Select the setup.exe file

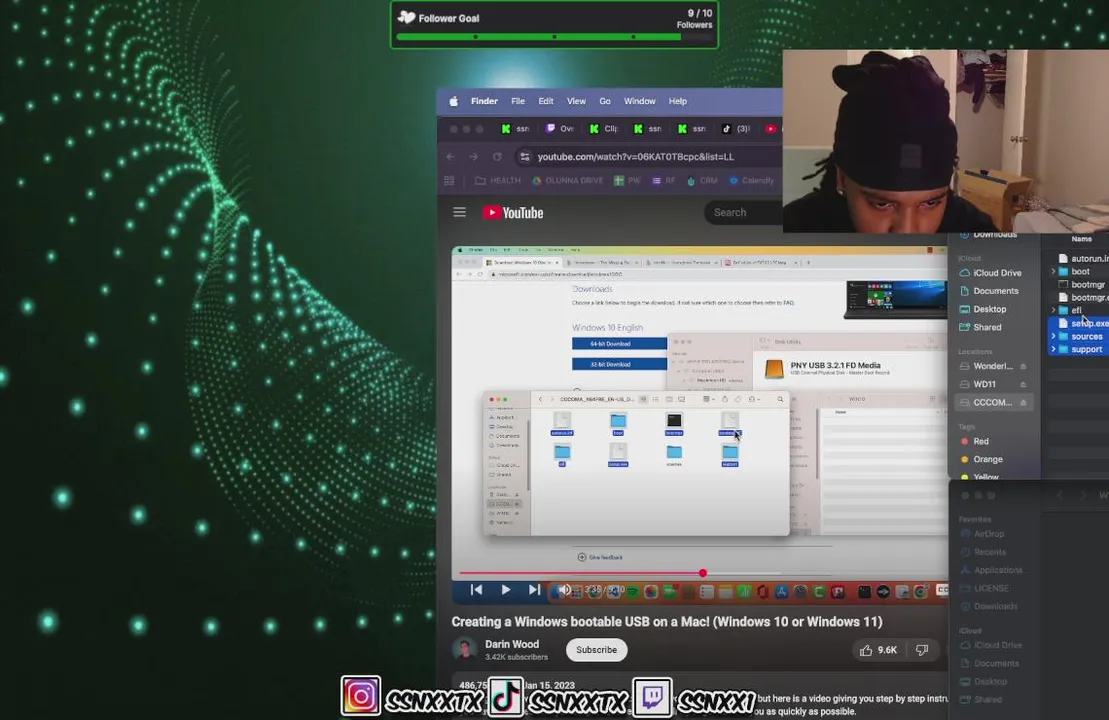[1083, 323]
